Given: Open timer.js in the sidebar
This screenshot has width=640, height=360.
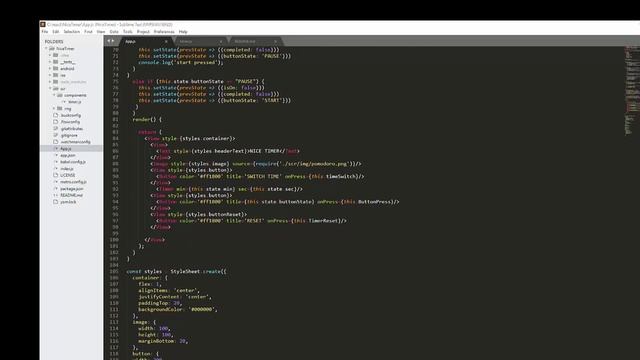Looking at the screenshot, I should coord(75,102).
